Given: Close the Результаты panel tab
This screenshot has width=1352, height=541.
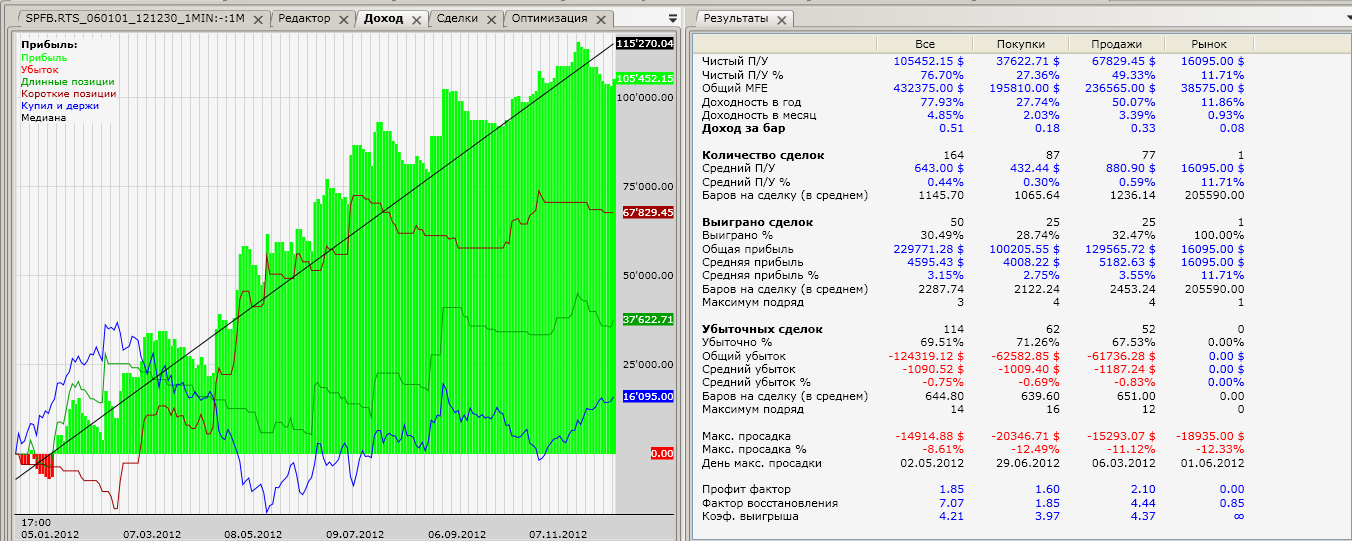Looking at the screenshot, I should tap(781, 20).
